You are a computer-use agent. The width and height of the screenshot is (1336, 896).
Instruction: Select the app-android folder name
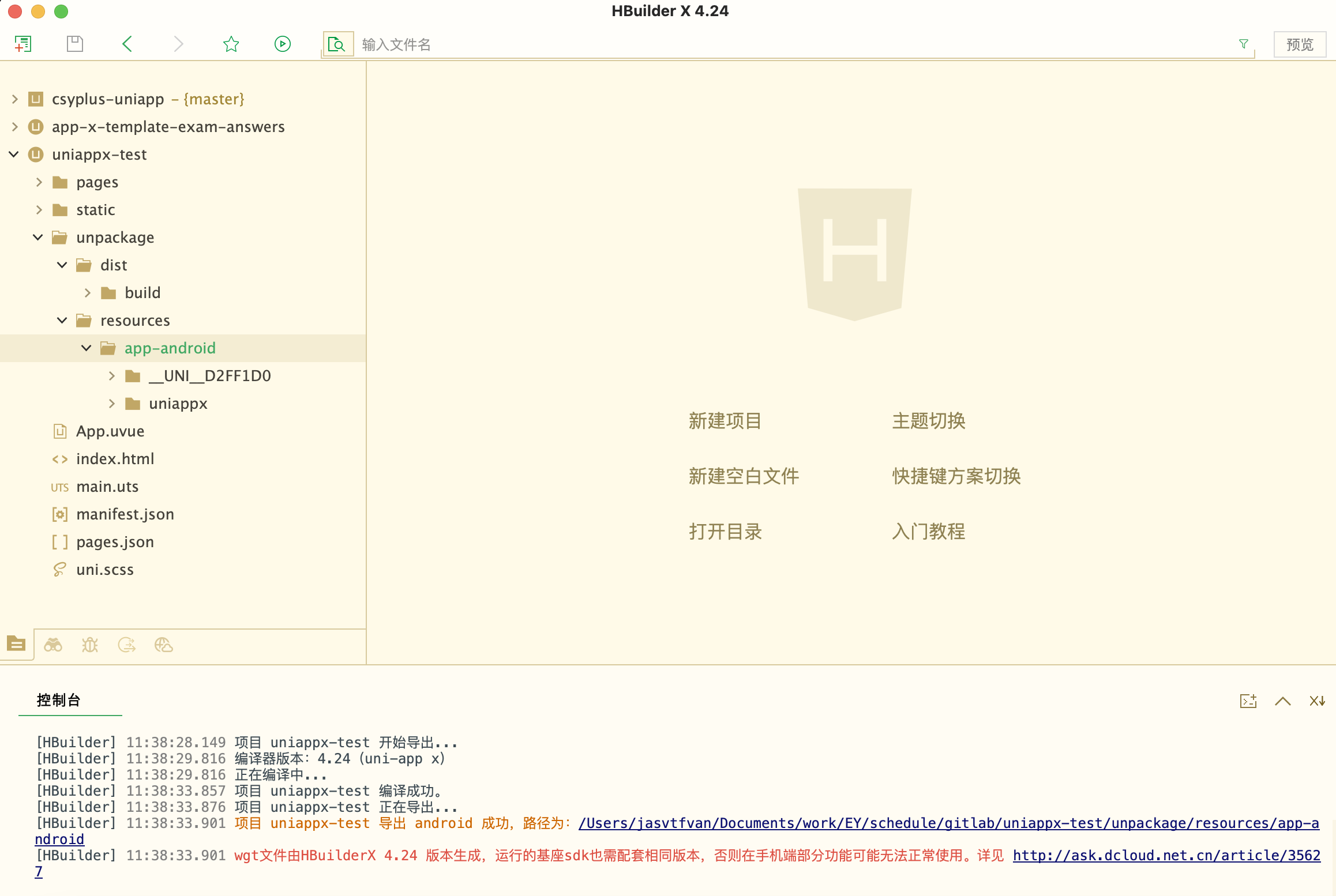click(170, 348)
